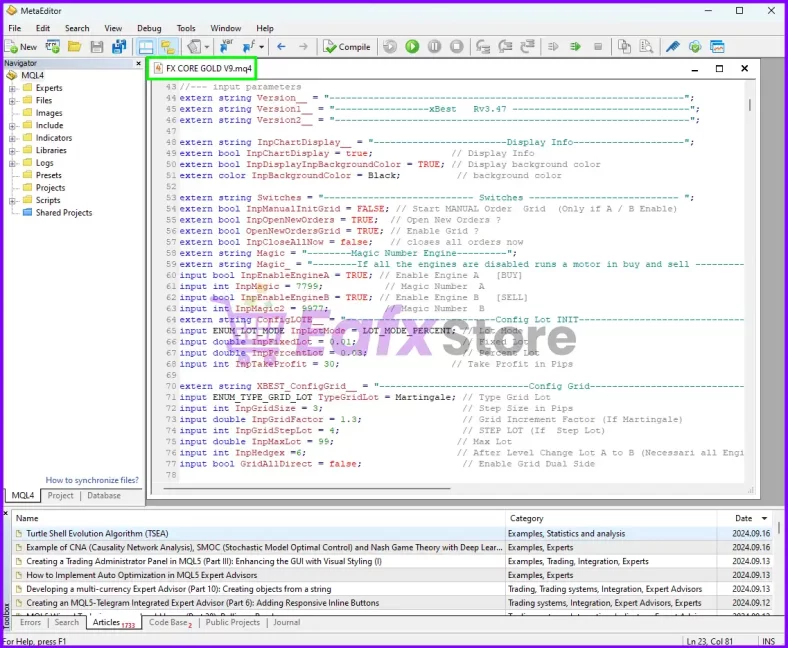The height and width of the screenshot is (648, 788).
Task: Select the Shared Projects item
Action: pyautogui.click(x=64, y=213)
